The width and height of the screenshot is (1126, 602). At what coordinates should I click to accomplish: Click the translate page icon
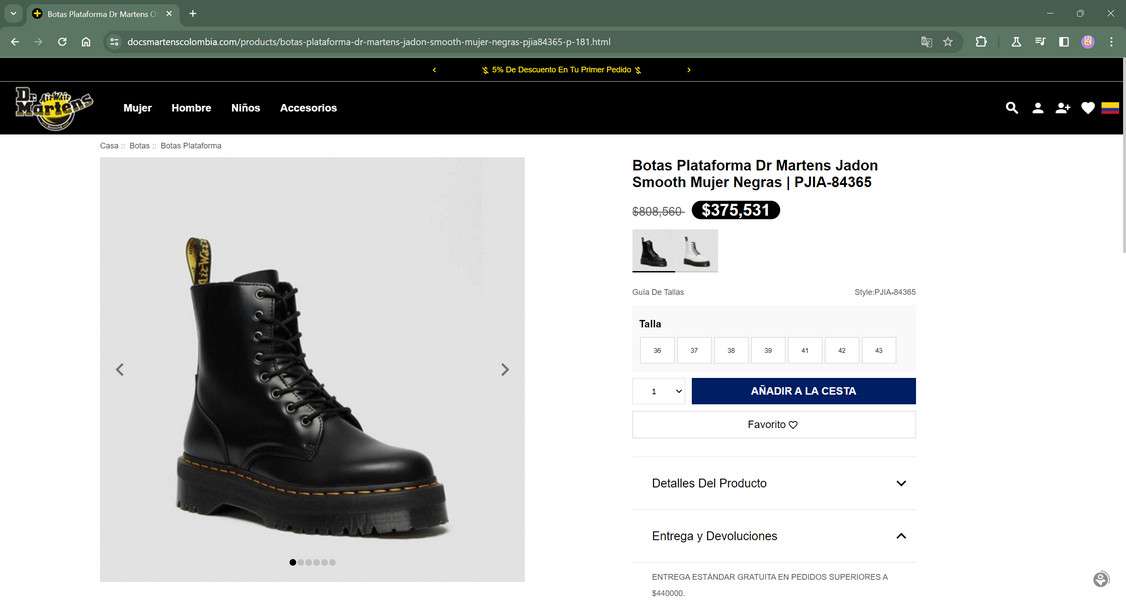click(x=926, y=42)
